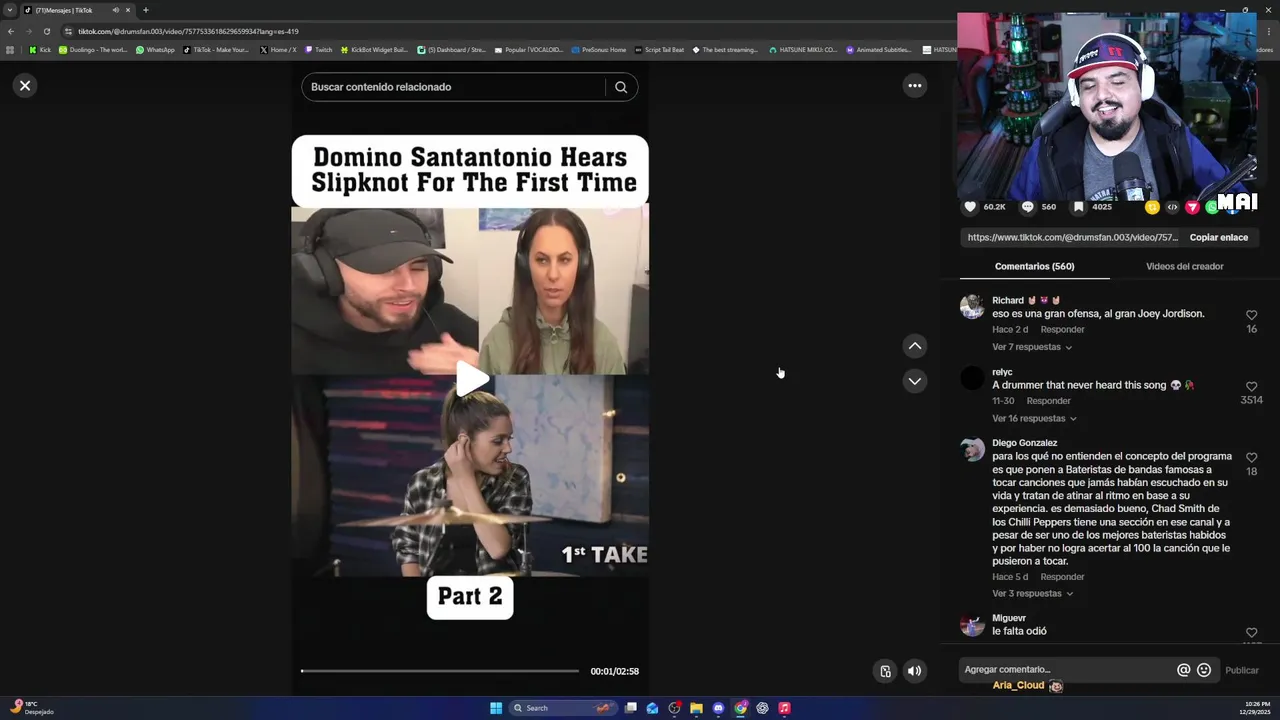Open Duolingo bookmark
Image resolution: width=1280 pixels, height=720 pixels.
tap(93, 49)
